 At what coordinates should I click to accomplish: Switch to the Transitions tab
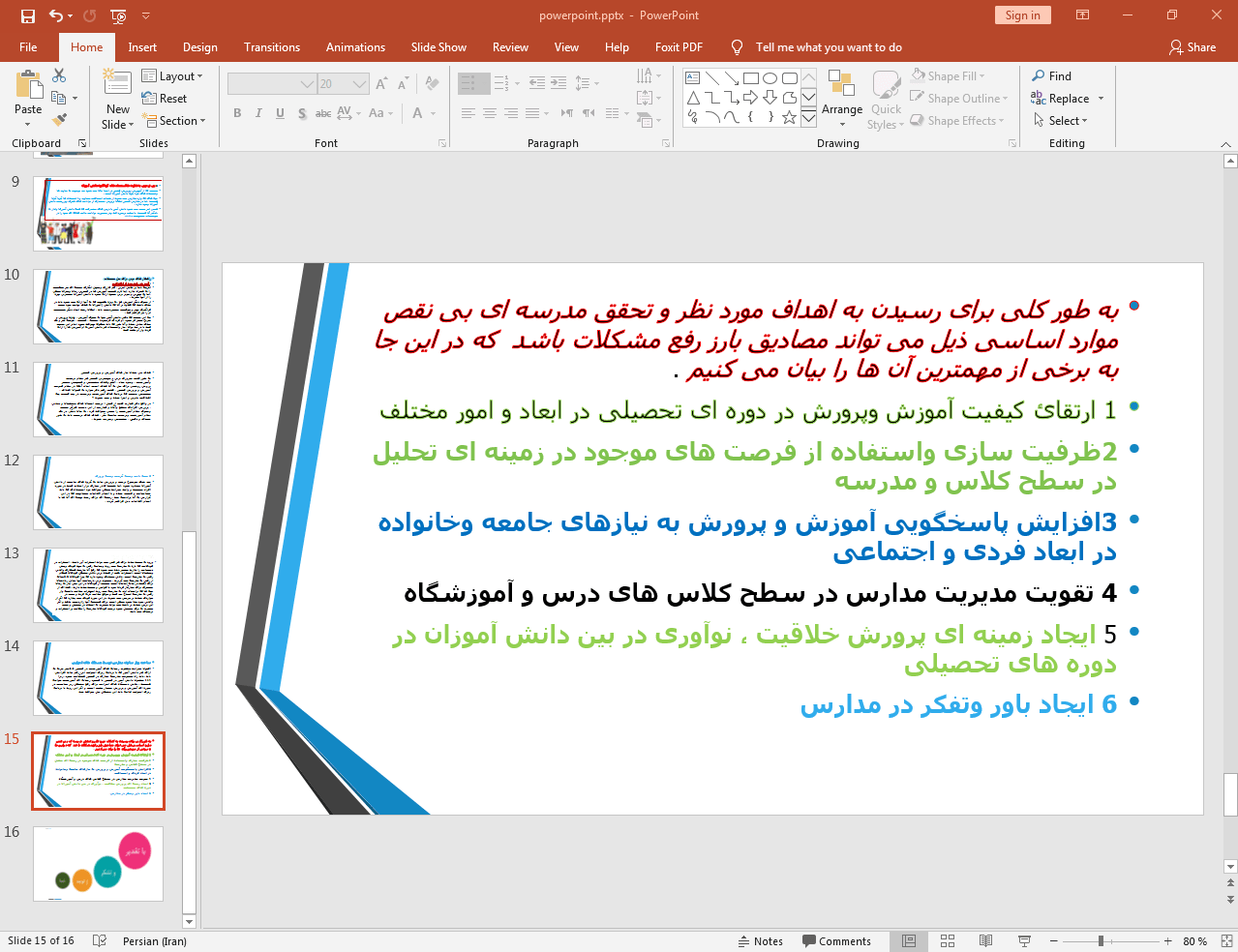pos(272,47)
